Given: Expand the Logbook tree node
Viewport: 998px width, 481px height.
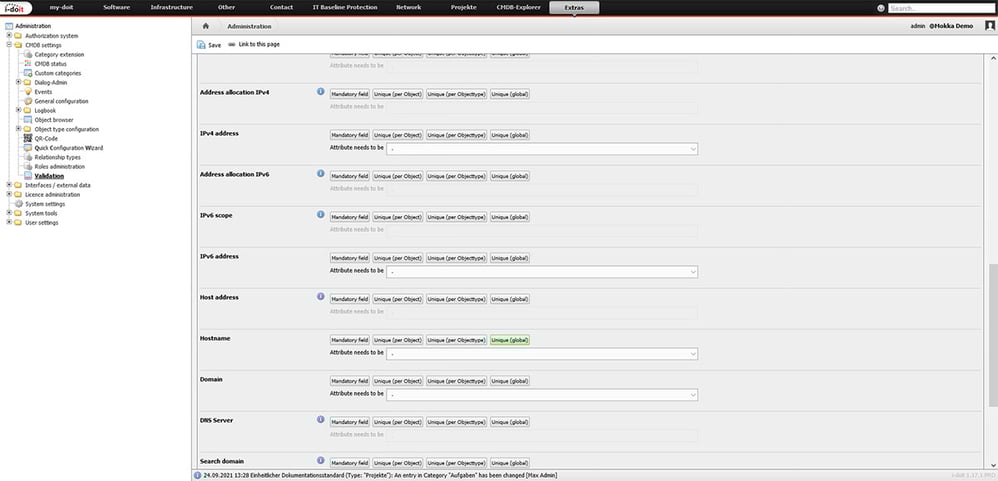Looking at the screenshot, I should point(18,110).
